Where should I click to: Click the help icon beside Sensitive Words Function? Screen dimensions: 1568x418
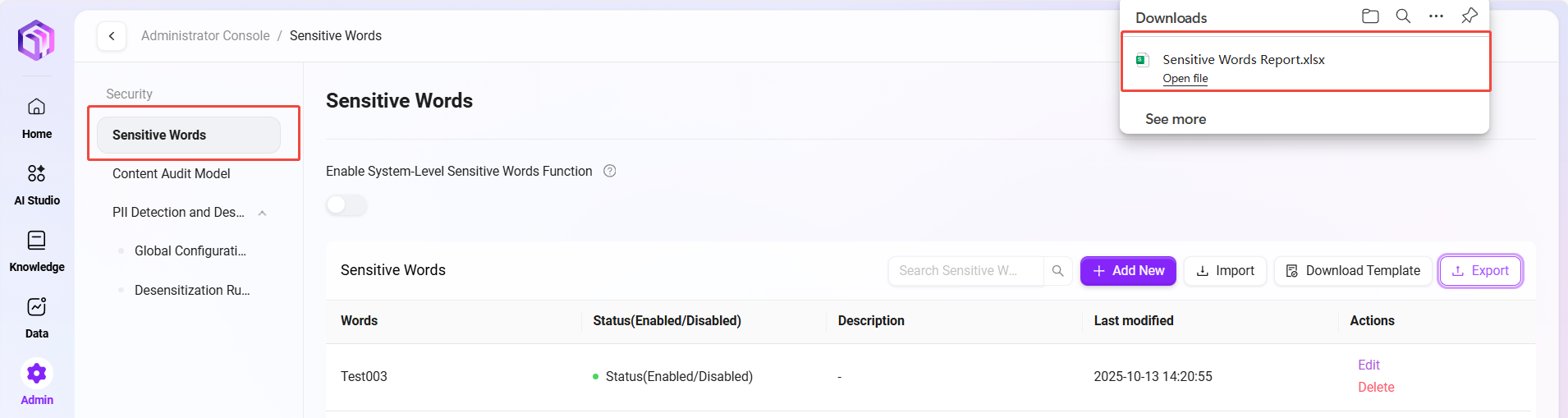coord(610,171)
